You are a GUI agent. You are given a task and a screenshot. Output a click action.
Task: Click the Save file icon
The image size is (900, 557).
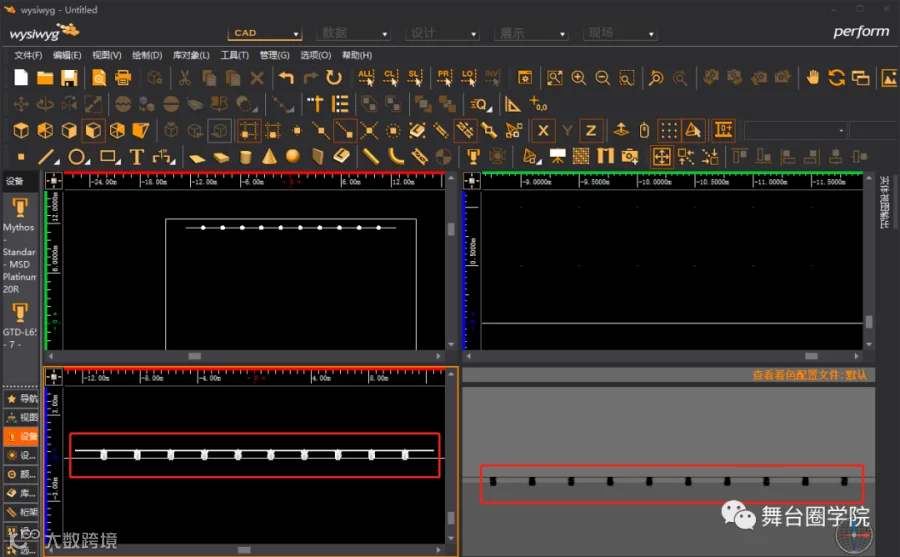[69, 78]
